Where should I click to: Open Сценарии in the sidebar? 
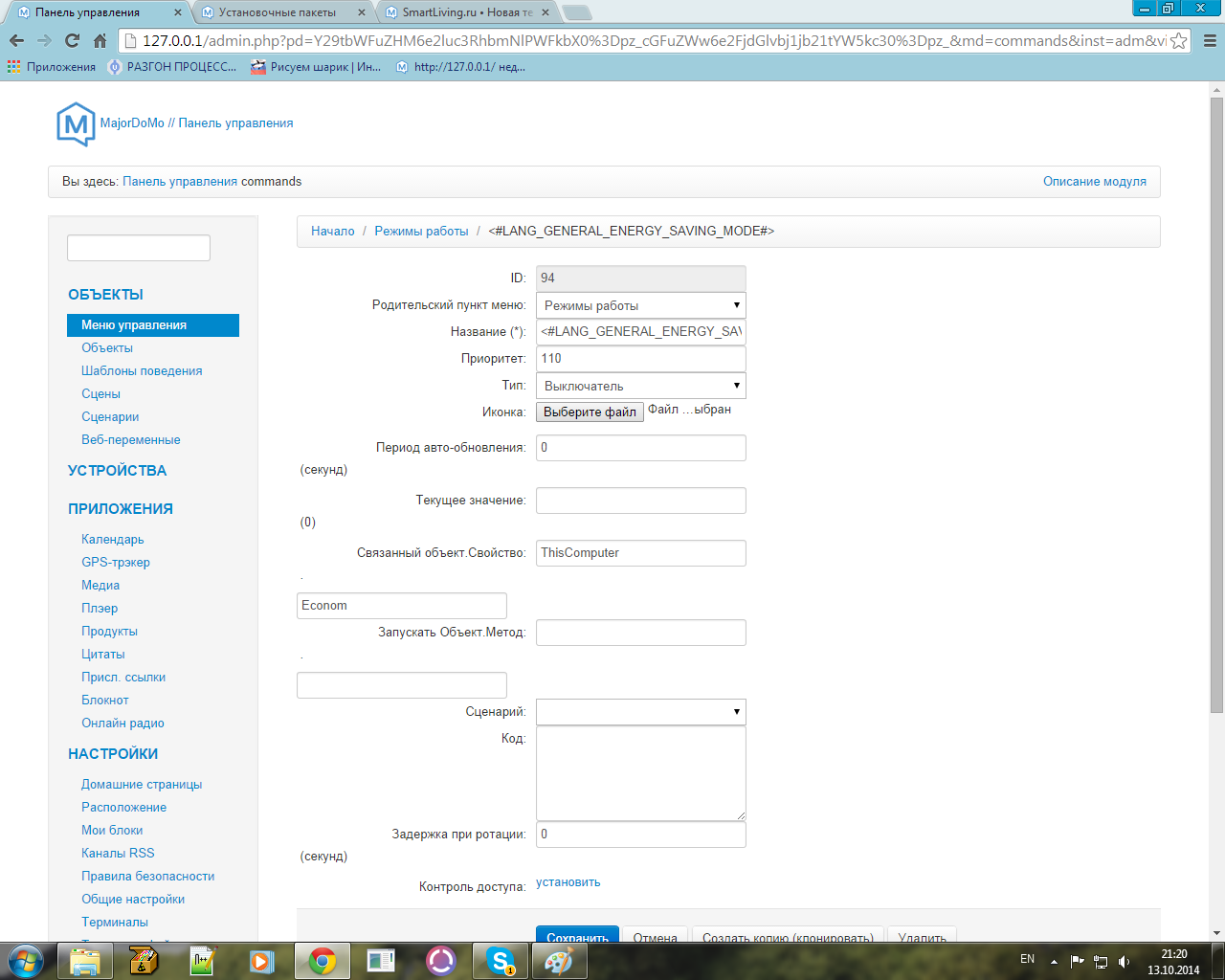coord(110,417)
